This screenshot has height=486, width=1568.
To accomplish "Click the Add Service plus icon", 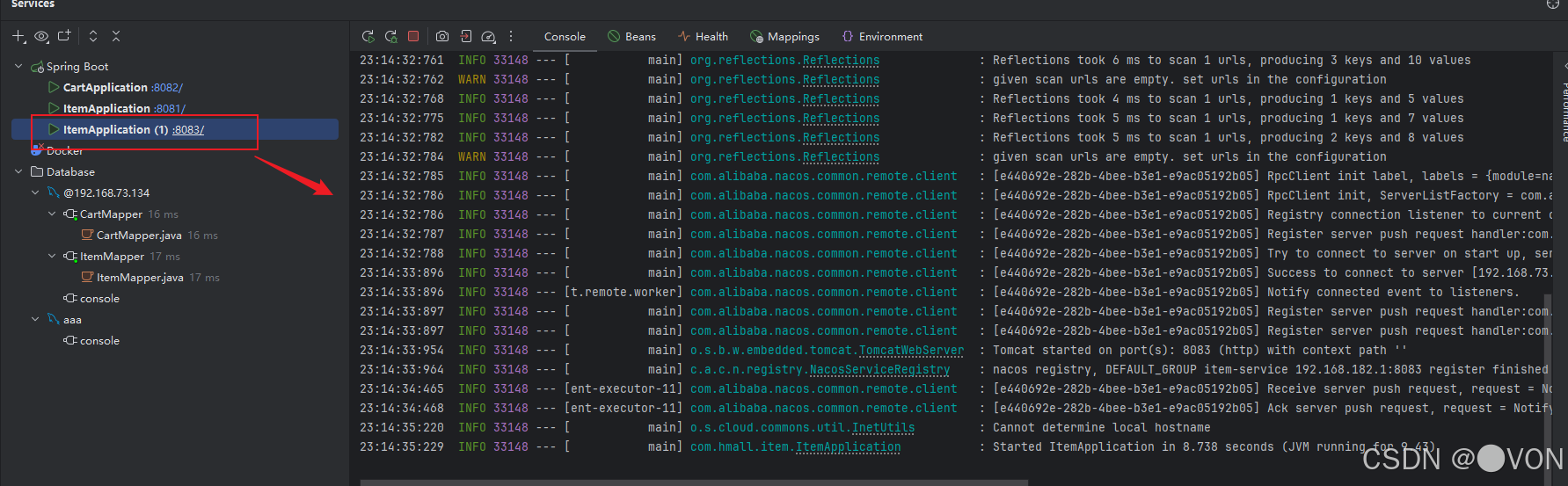I will 18,36.
